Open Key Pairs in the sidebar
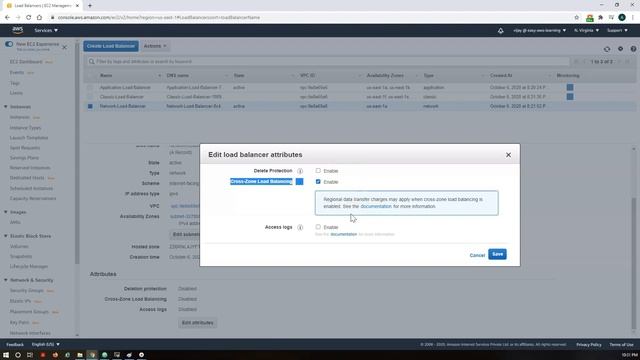The height and width of the screenshot is (360, 640). tap(19, 322)
